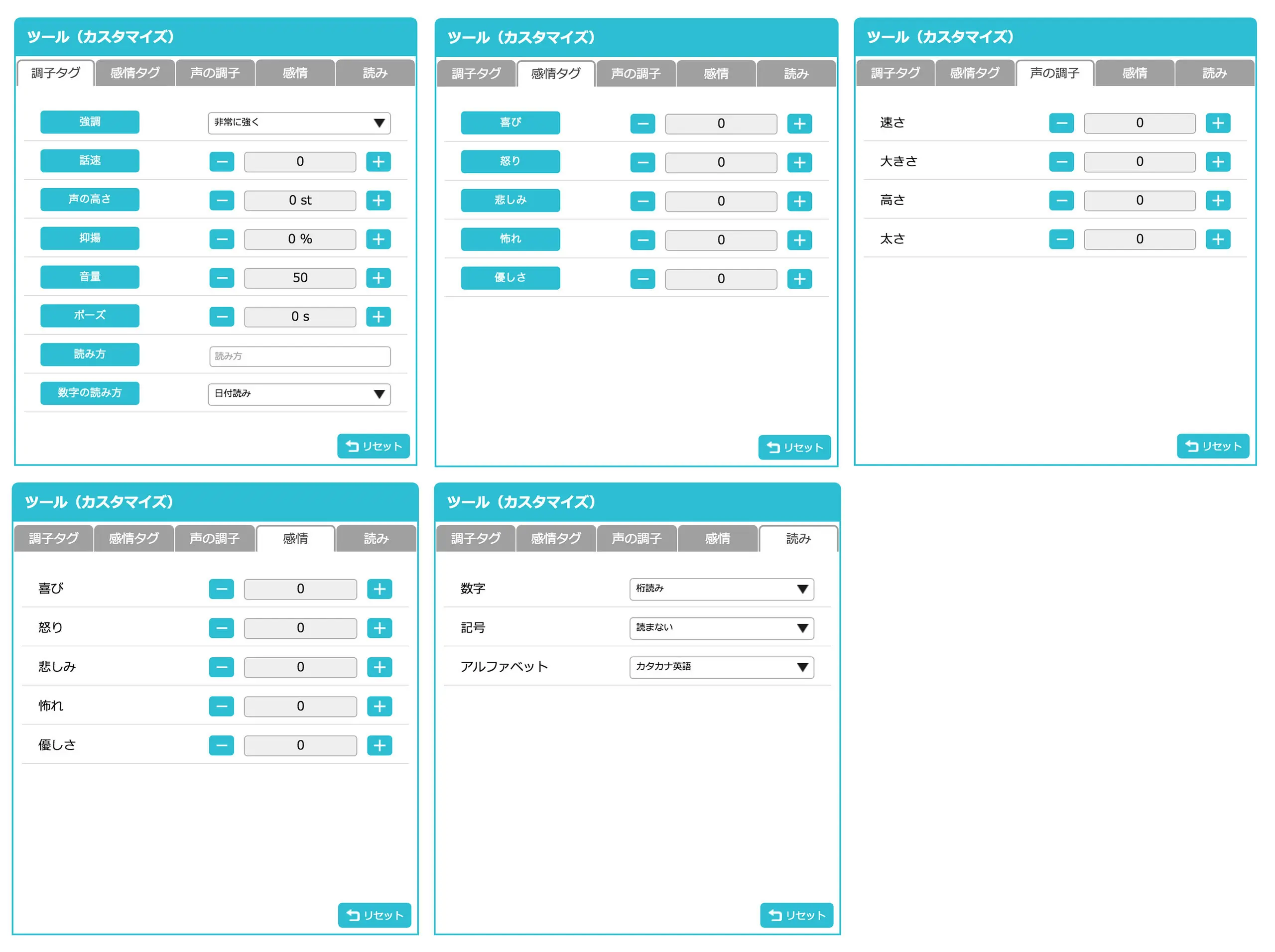Insert the 喜び emotion tag button
Viewport: 1275px width, 952px height.
pos(510,123)
